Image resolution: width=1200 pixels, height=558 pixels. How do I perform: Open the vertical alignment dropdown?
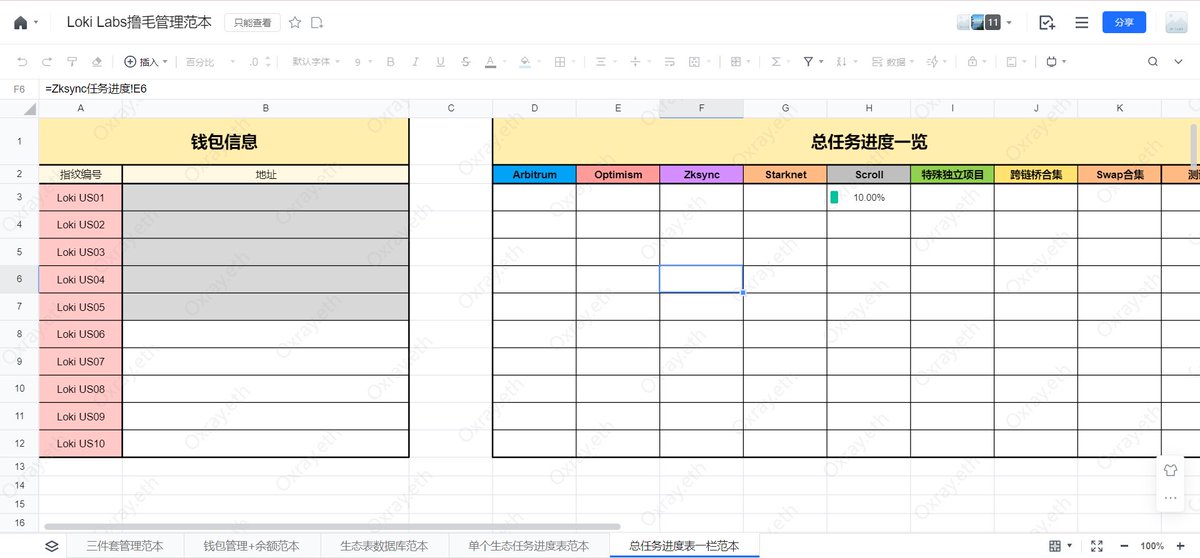(639, 62)
